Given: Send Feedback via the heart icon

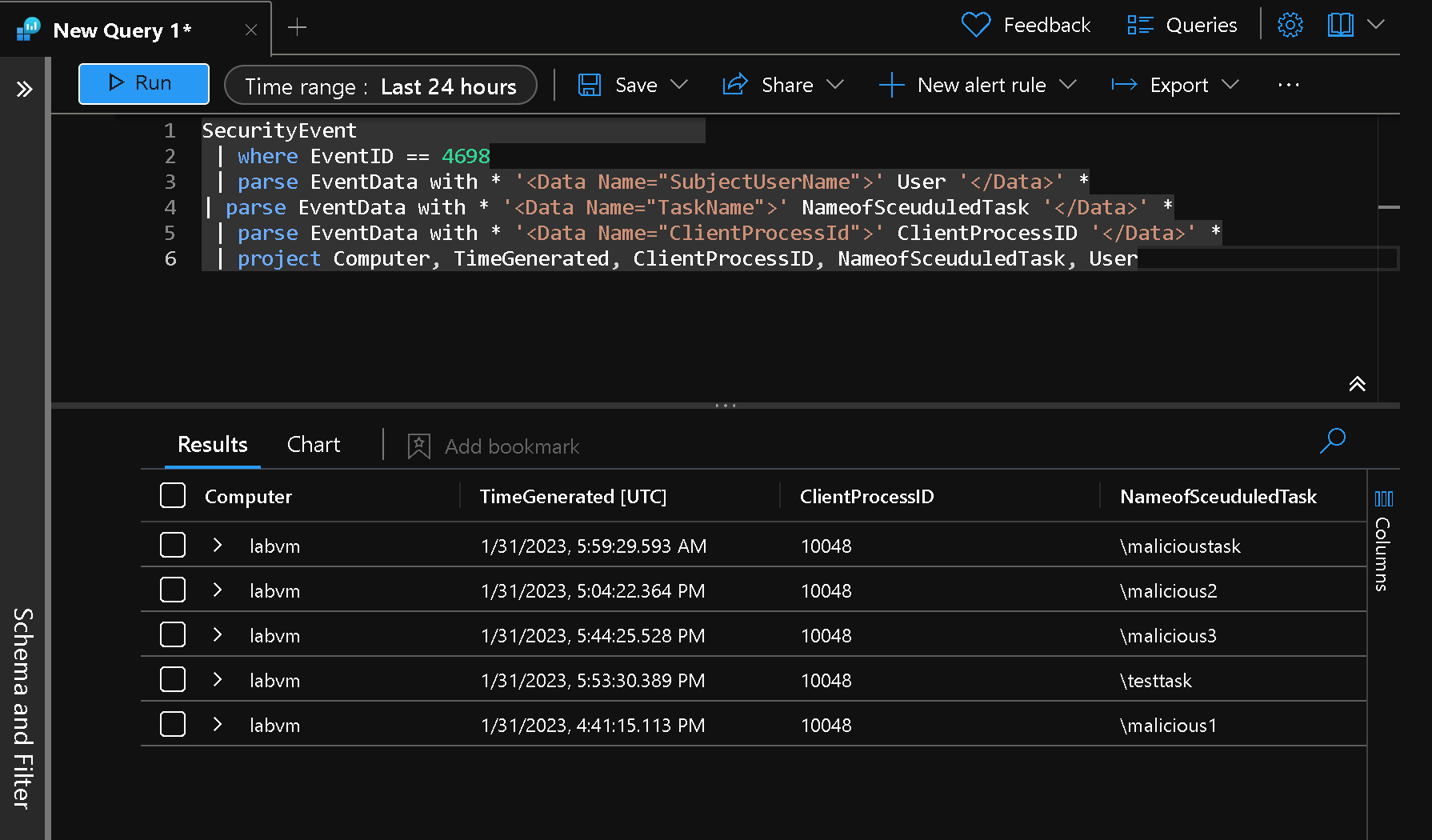Looking at the screenshot, I should (976, 25).
